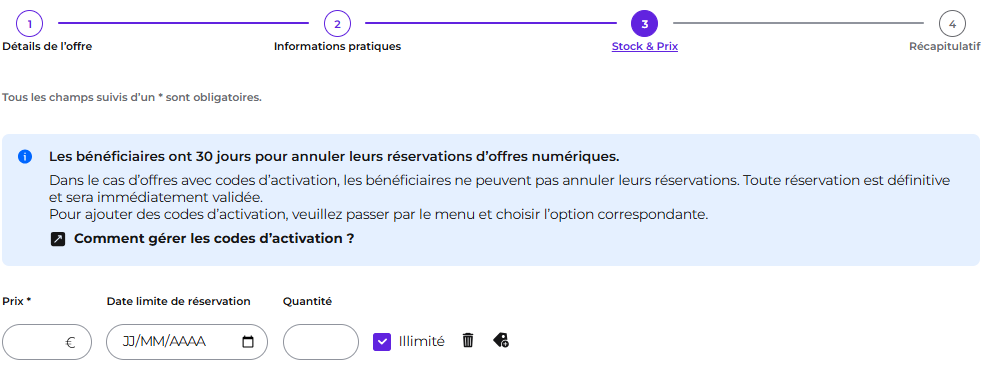
Task: Go to Informations pratiques step
Action: 337,47
